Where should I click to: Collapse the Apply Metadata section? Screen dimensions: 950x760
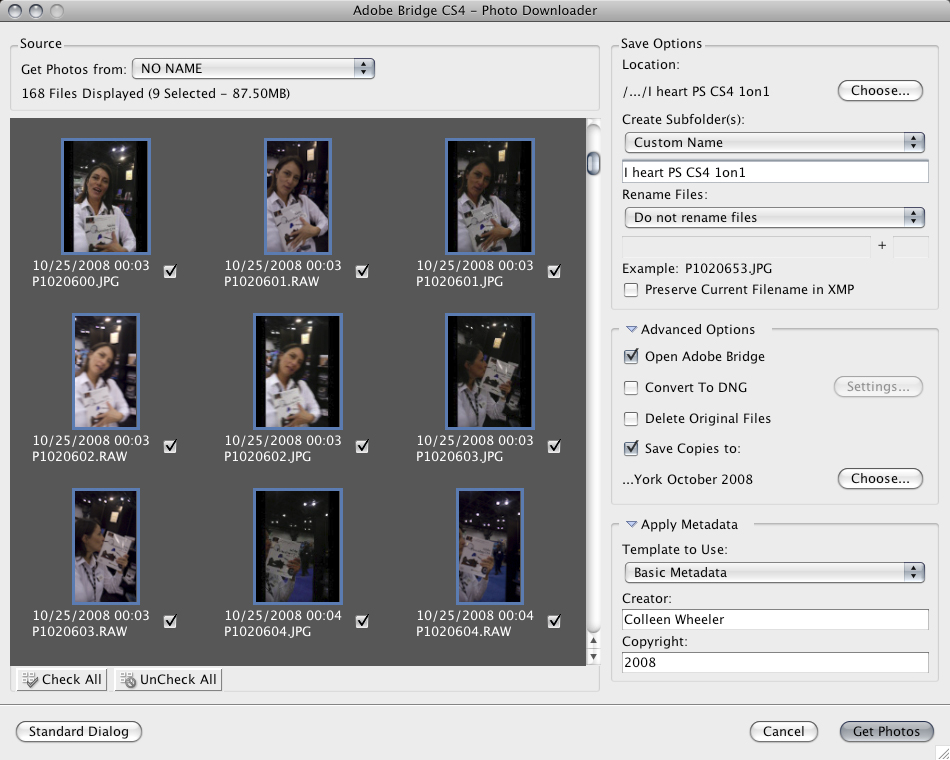pyautogui.click(x=631, y=525)
